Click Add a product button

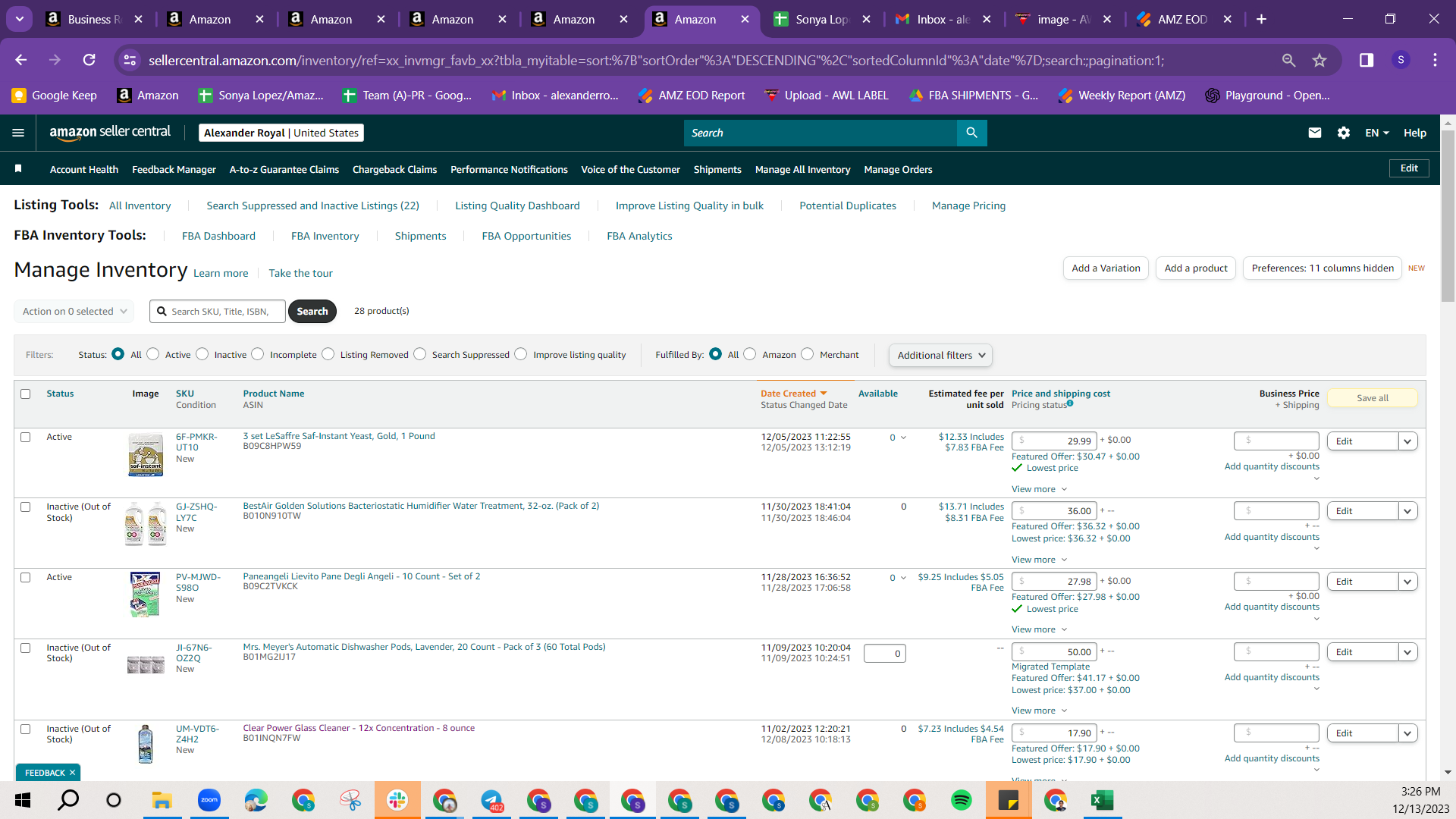(x=1196, y=268)
